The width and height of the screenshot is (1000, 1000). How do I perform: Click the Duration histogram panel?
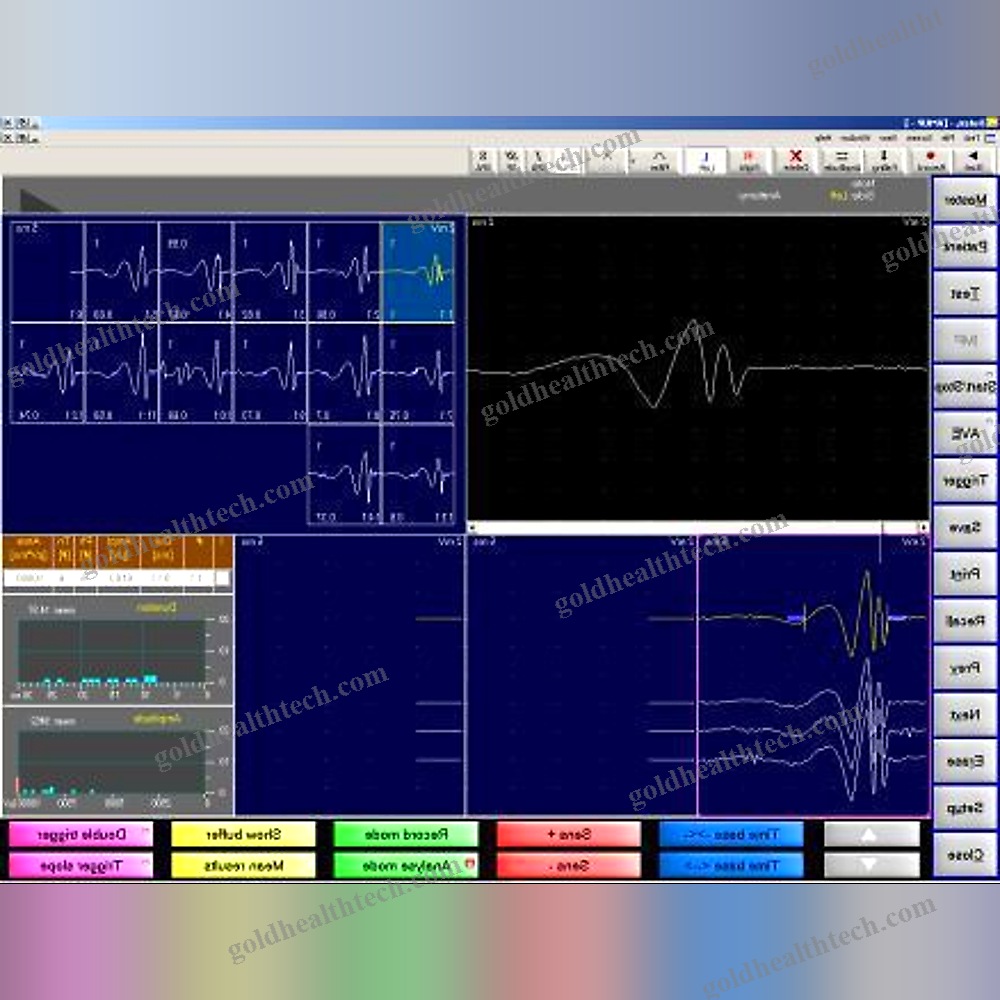[x=117, y=650]
